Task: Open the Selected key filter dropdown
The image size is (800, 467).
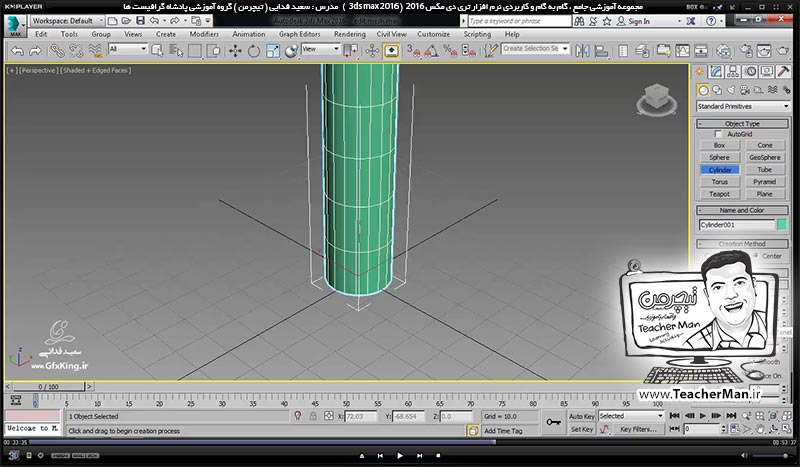Action: click(631, 416)
